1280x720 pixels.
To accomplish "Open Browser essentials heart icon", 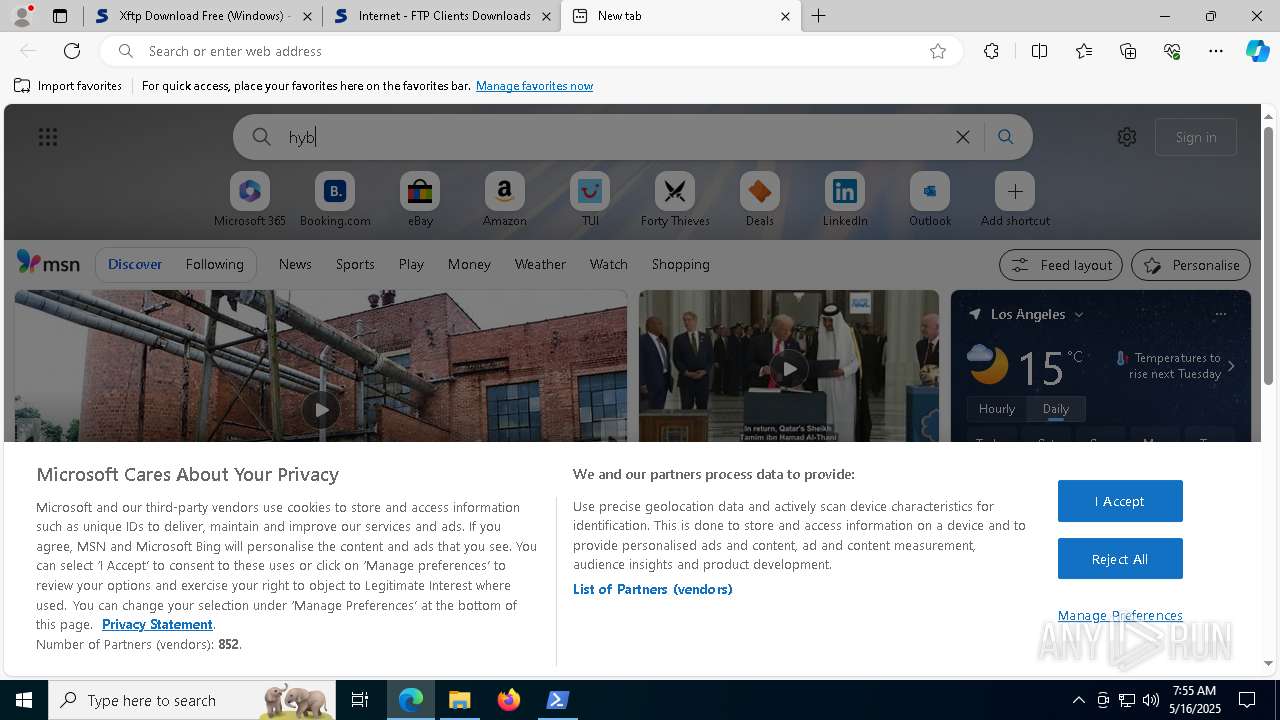I will (x=1172, y=51).
